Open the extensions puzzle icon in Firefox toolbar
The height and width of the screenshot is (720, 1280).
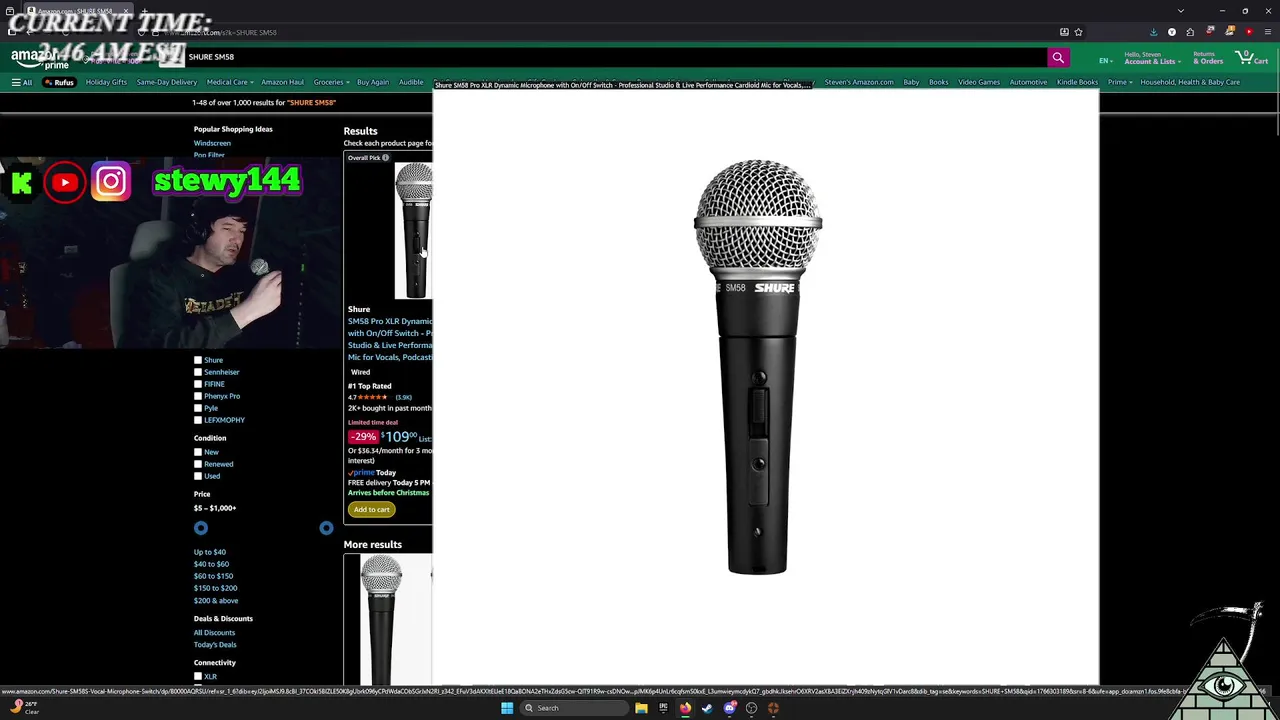coord(1191,32)
